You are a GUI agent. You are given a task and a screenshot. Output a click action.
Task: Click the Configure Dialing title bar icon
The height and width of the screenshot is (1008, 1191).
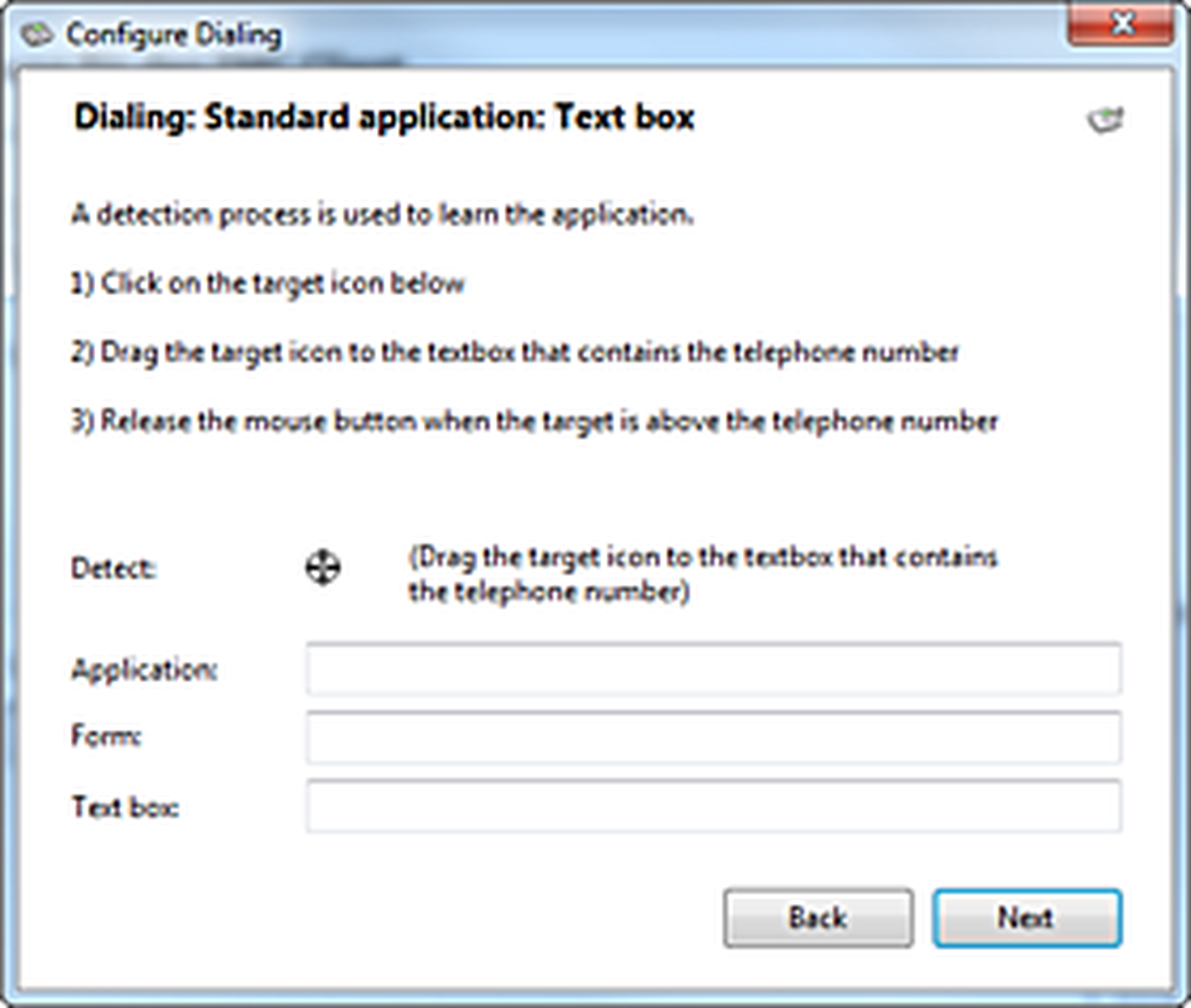pyautogui.click(x=38, y=35)
